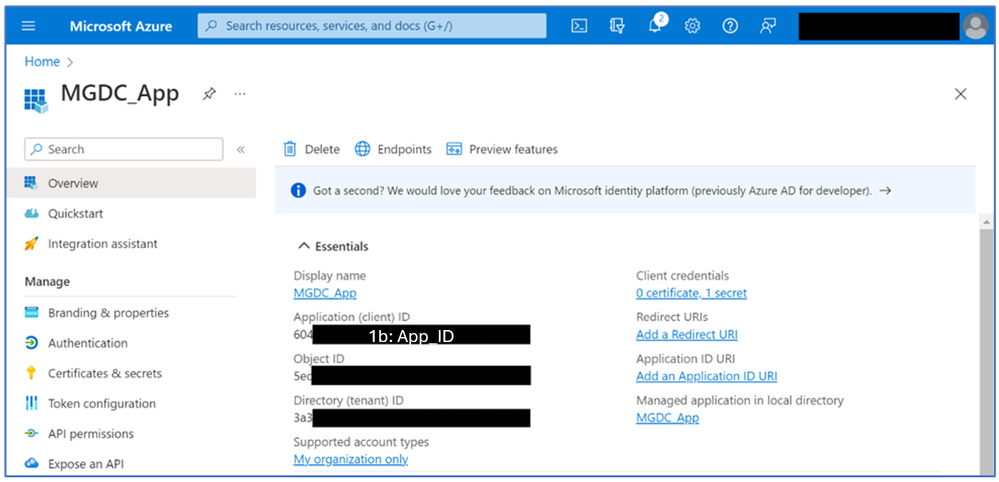Click Preview features button
The image size is (999, 482).
click(502, 149)
